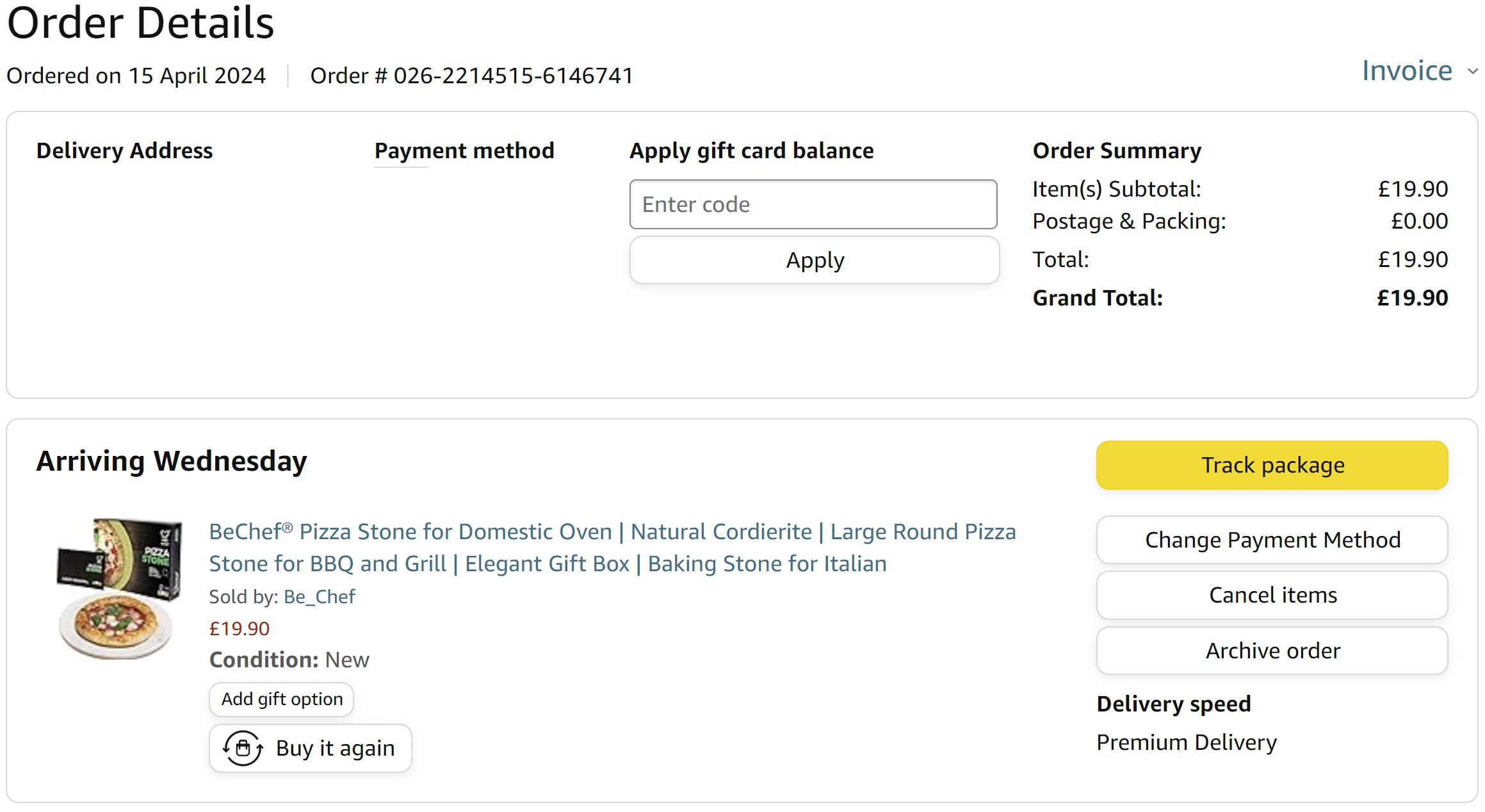This screenshot has height=812, width=1485.
Task: Click the Delivery Address heading
Action: pyautogui.click(x=124, y=151)
